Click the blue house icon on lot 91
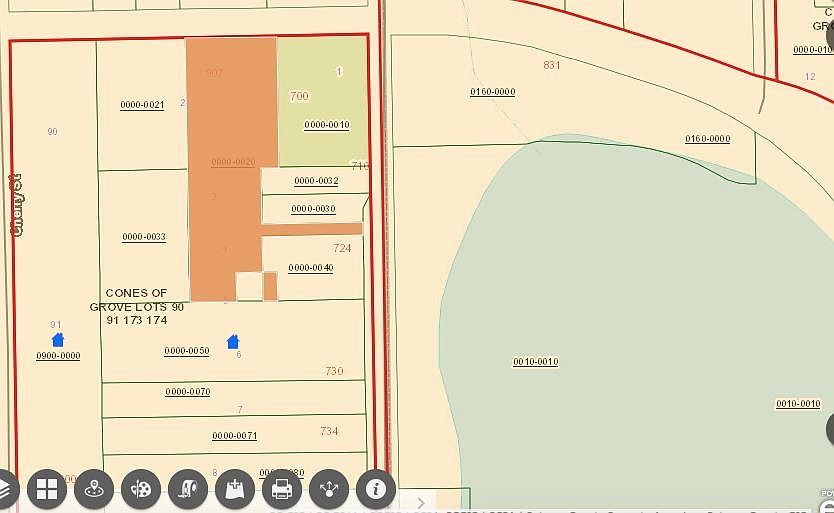 click(x=57, y=340)
